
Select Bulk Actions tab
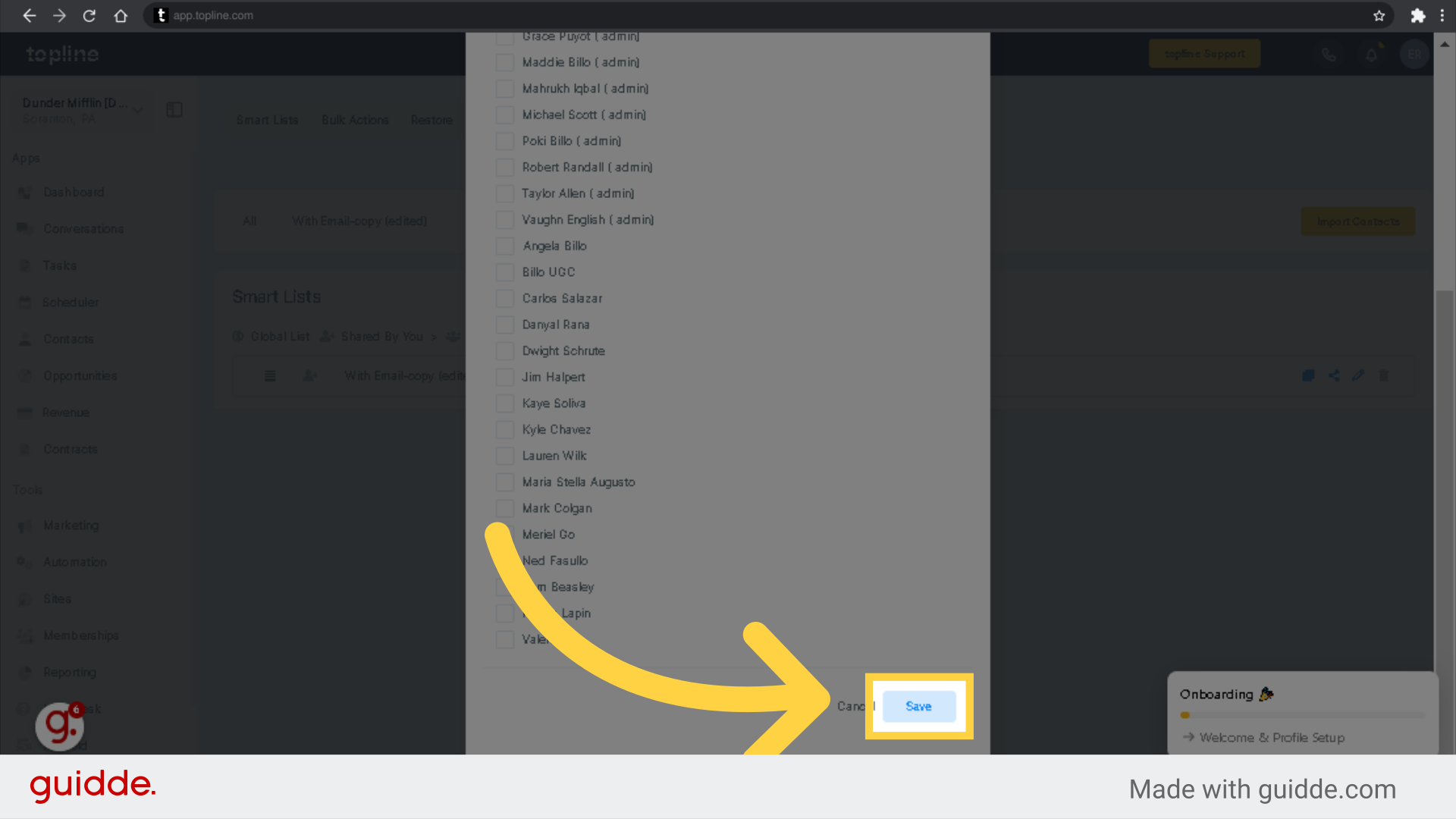(x=355, y=120)
